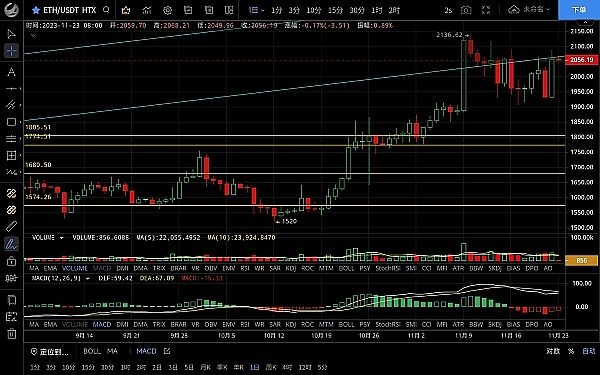Open the ETH/USDT HTX symbol selector

[x=70, y=10]
